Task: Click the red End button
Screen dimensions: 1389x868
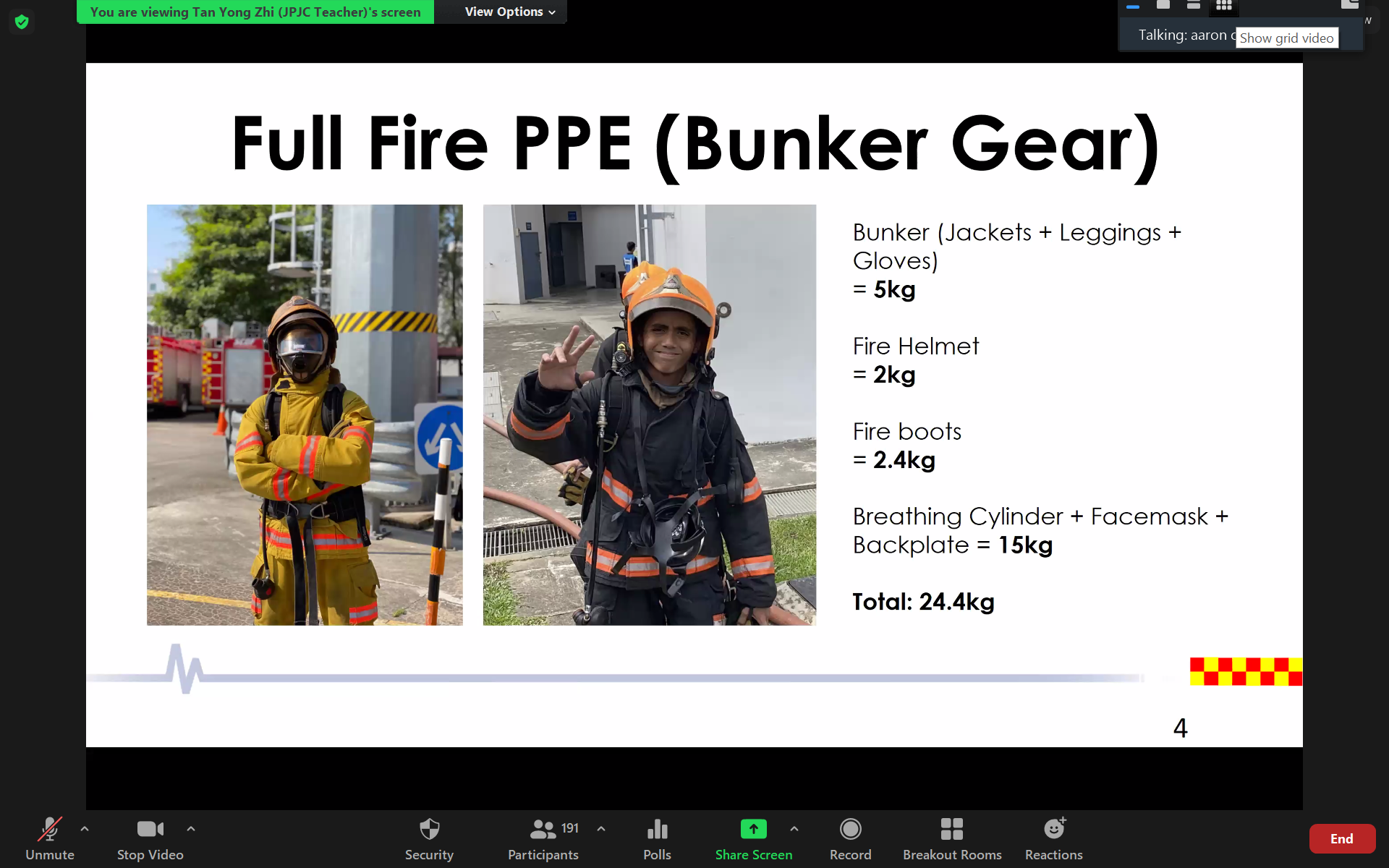Action: coord(1341,838)
